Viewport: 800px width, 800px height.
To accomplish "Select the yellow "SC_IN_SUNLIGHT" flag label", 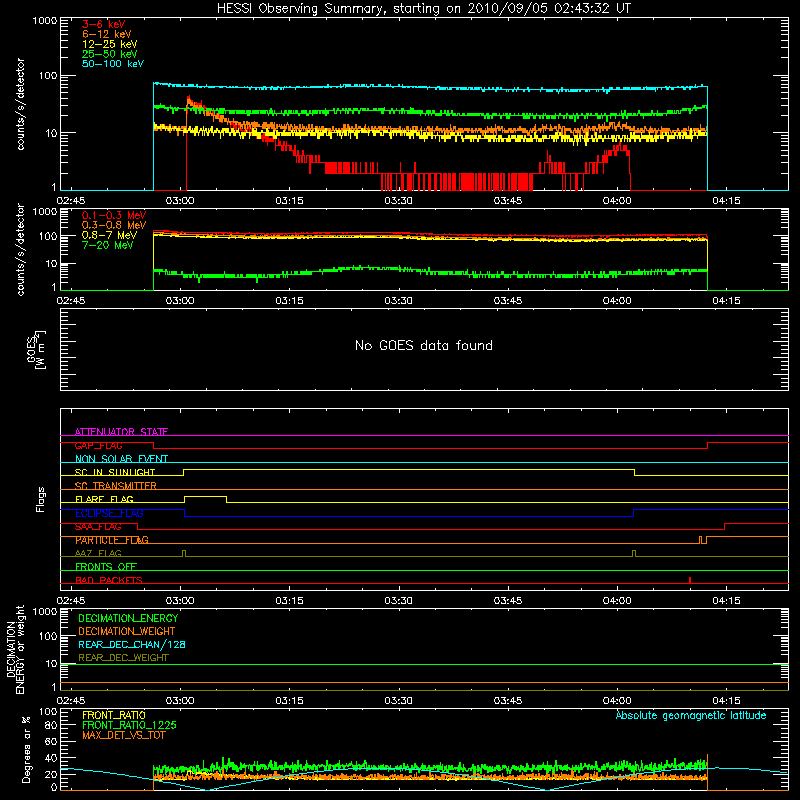I will [115, 472].
